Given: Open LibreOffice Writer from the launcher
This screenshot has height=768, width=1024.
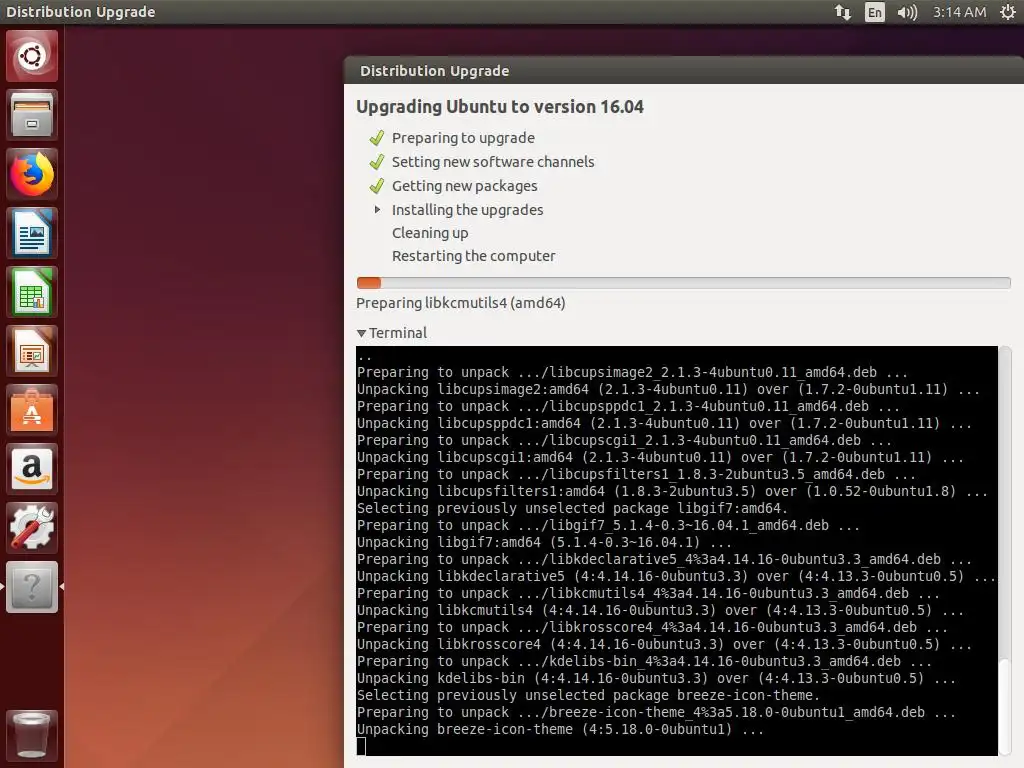Looking at the screenshot, I should click(32, 233).
